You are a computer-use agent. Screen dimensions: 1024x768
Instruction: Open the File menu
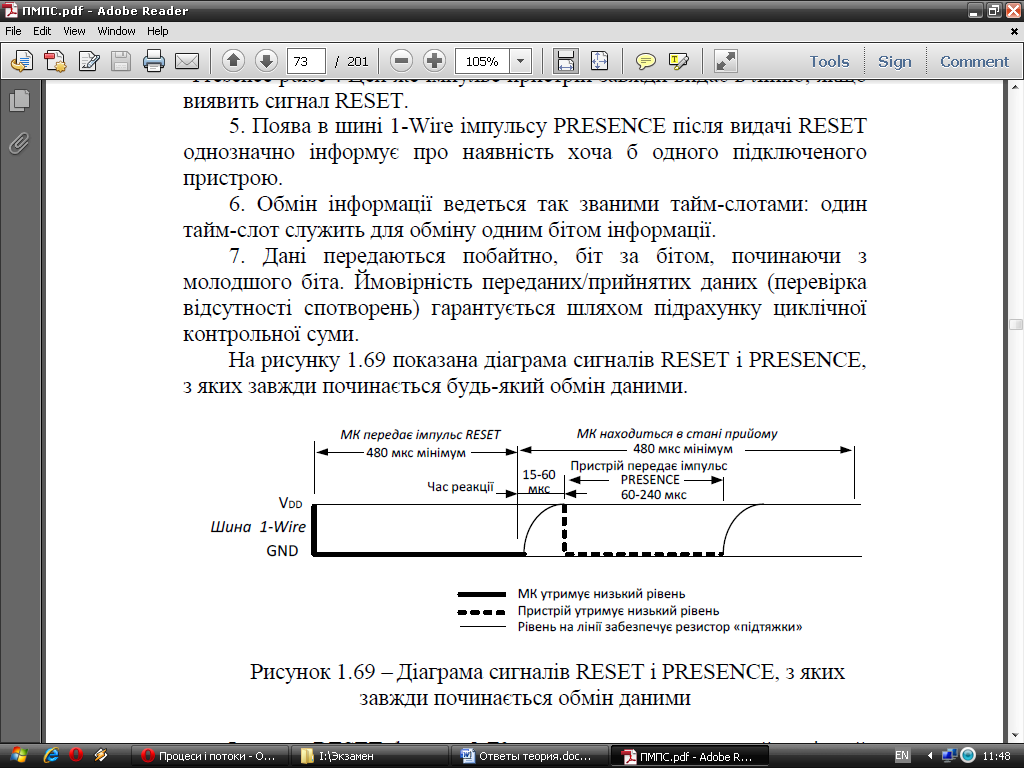[x=13, y=31]
